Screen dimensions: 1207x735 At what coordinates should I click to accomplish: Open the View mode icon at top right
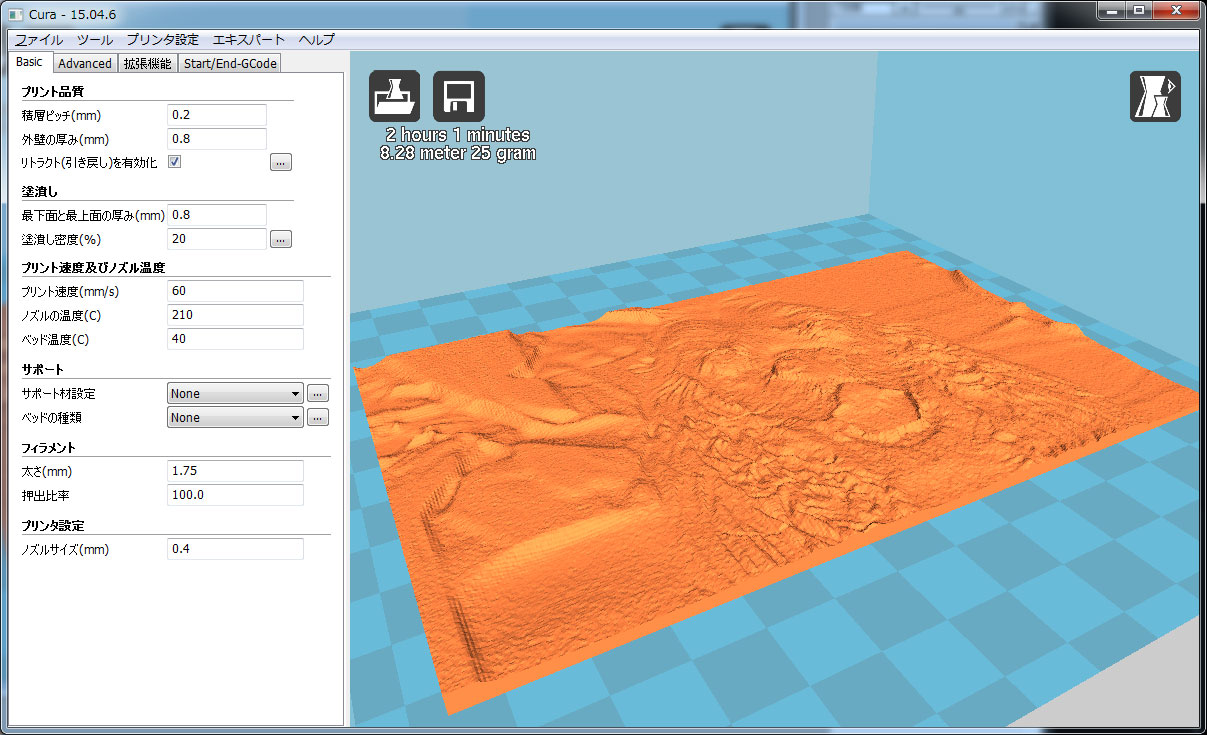1155,97
